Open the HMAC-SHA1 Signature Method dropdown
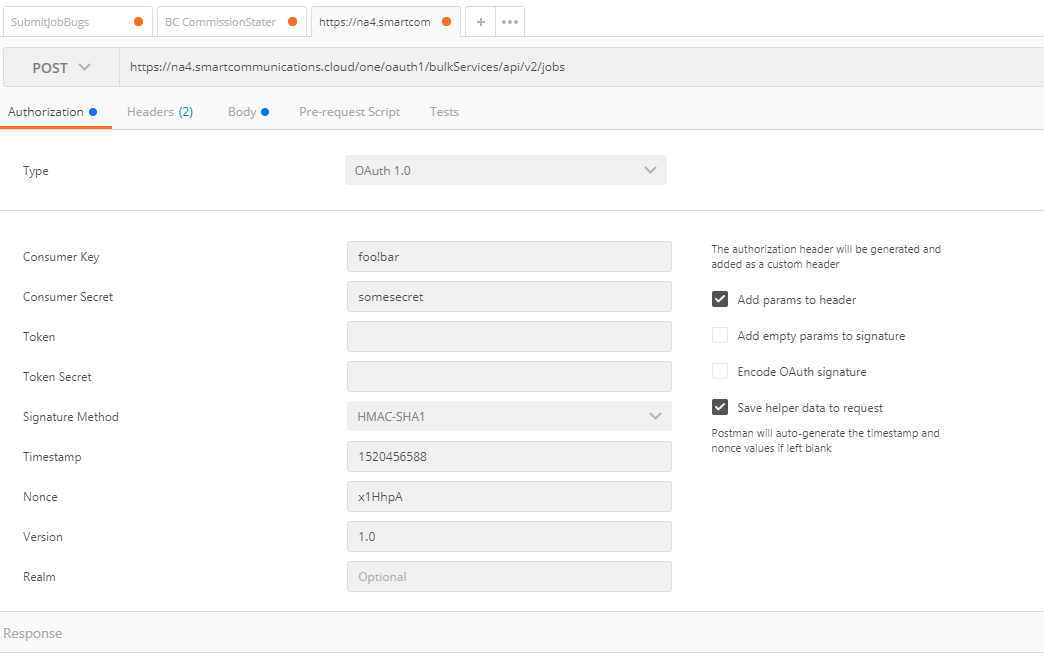This screenshot has height=661, width=1044. point(505,416)
